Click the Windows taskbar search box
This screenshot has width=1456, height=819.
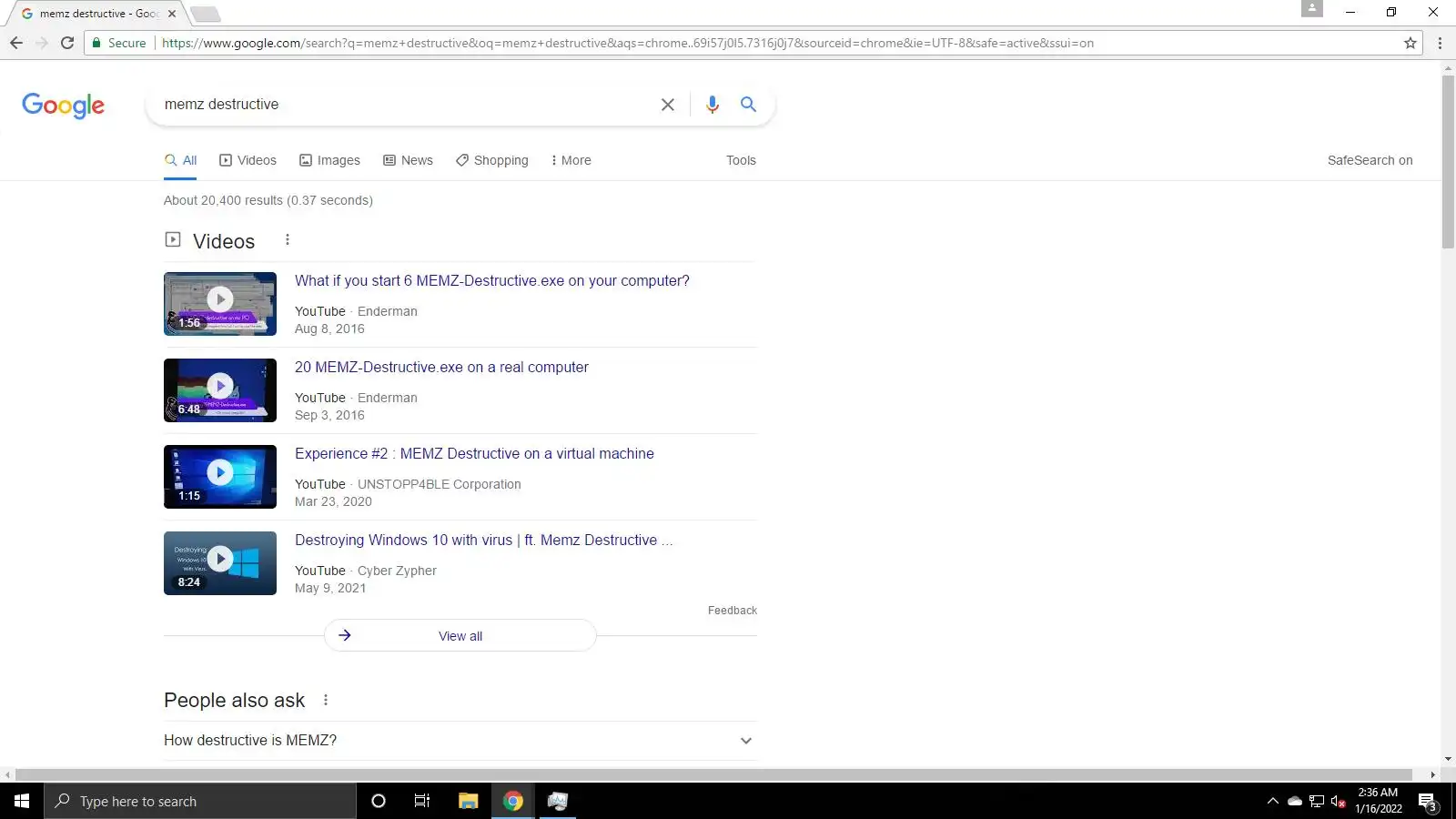[200, 801]
